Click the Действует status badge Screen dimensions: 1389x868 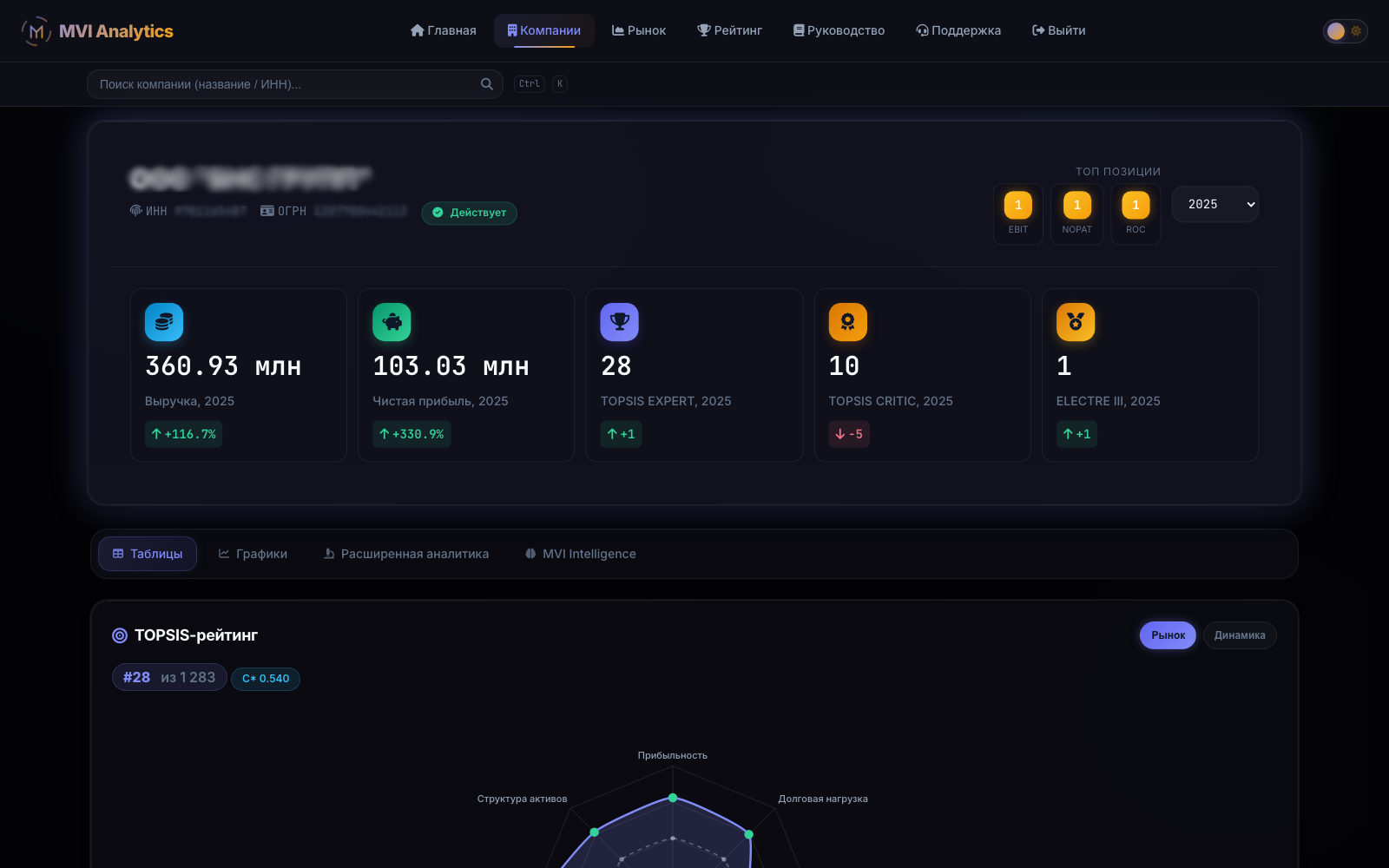(470, 213)
